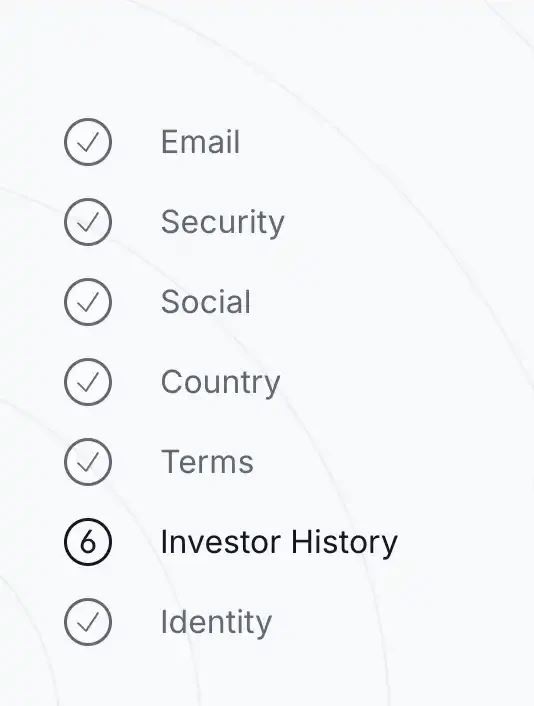
Task: Jump to the Country step
Action: point(220,383)
